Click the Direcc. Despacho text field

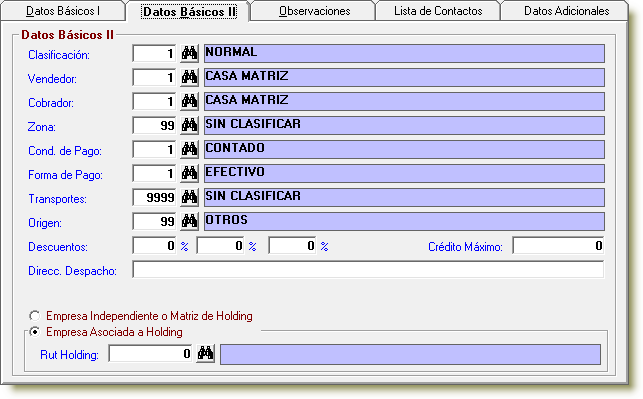368,270
